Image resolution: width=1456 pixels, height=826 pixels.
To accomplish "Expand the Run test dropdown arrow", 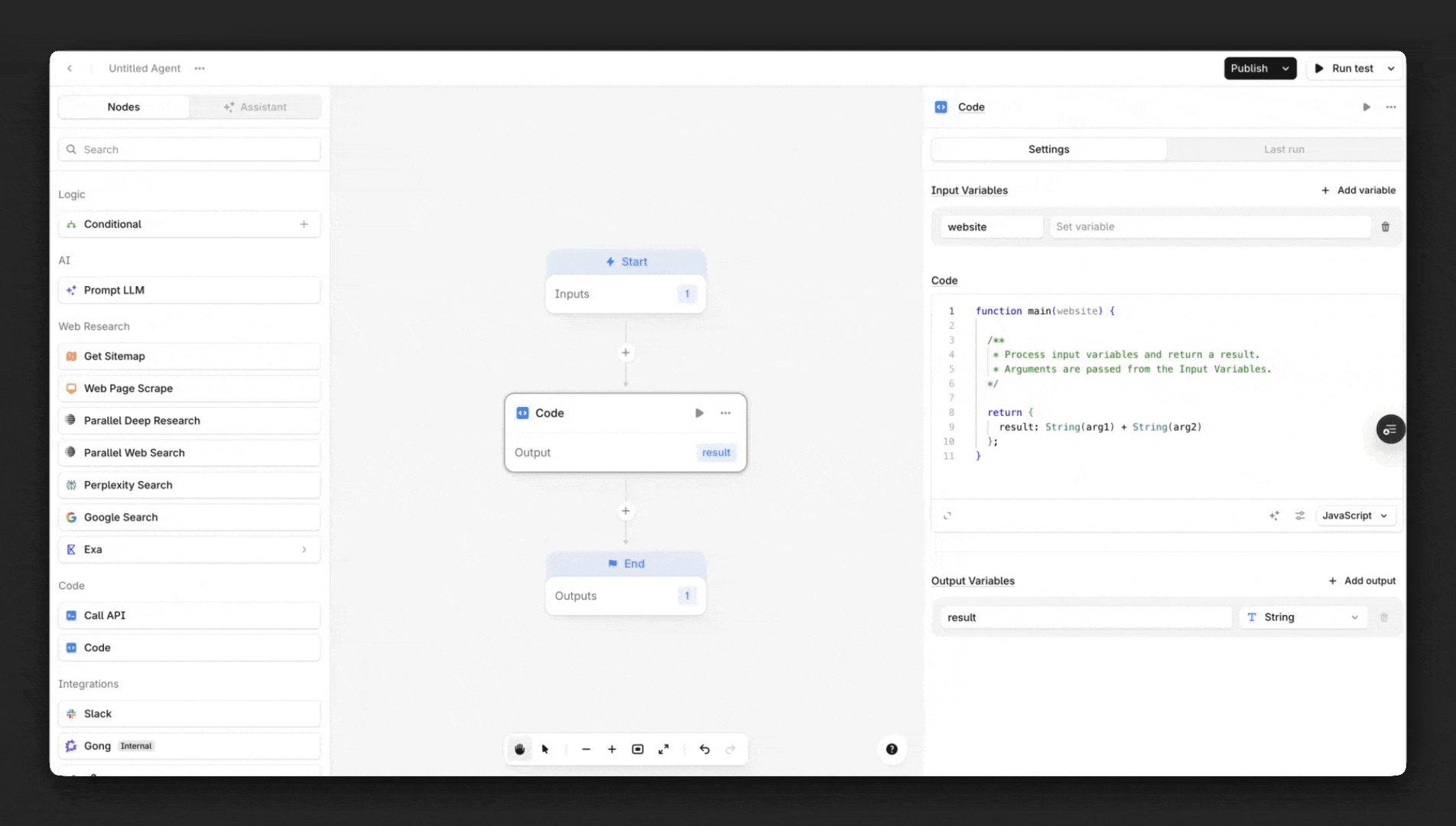I will 1391,68.
